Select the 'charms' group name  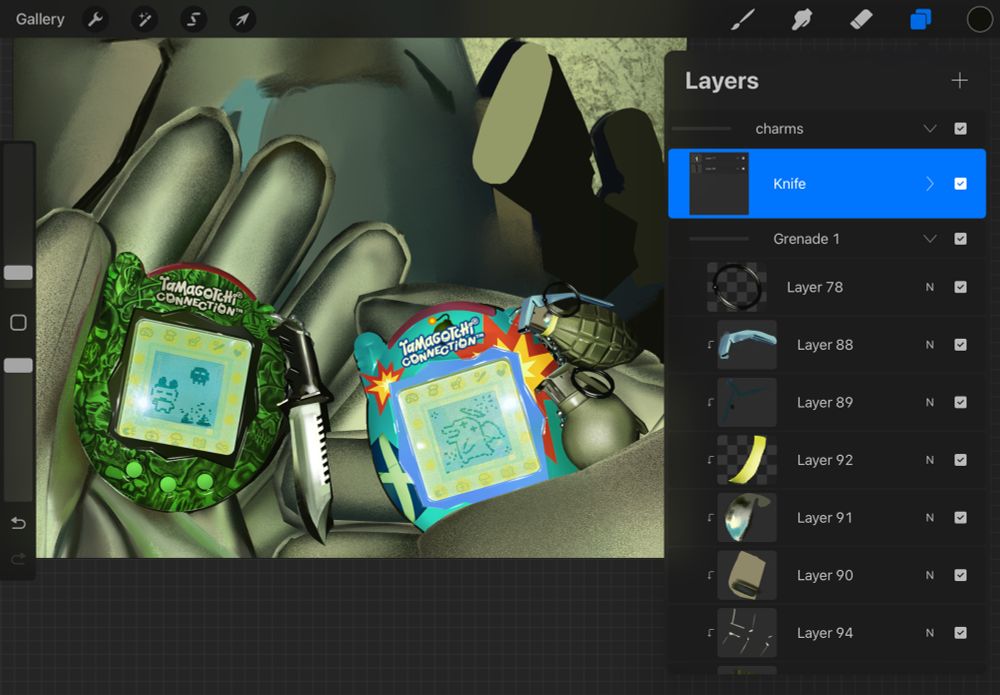click(779, 129)
